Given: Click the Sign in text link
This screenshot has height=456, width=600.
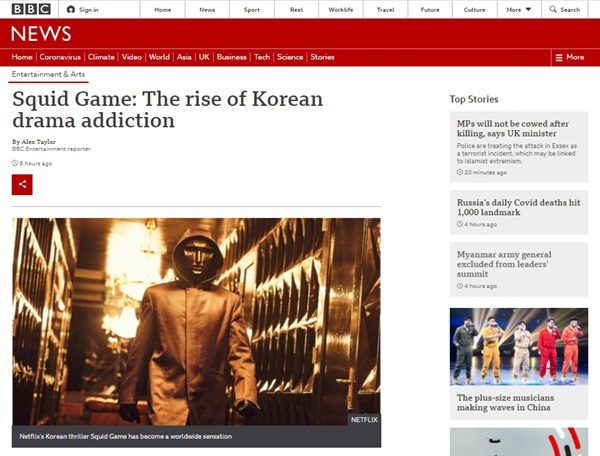Looking at the screenshot, I should click(x=89, y=10).
